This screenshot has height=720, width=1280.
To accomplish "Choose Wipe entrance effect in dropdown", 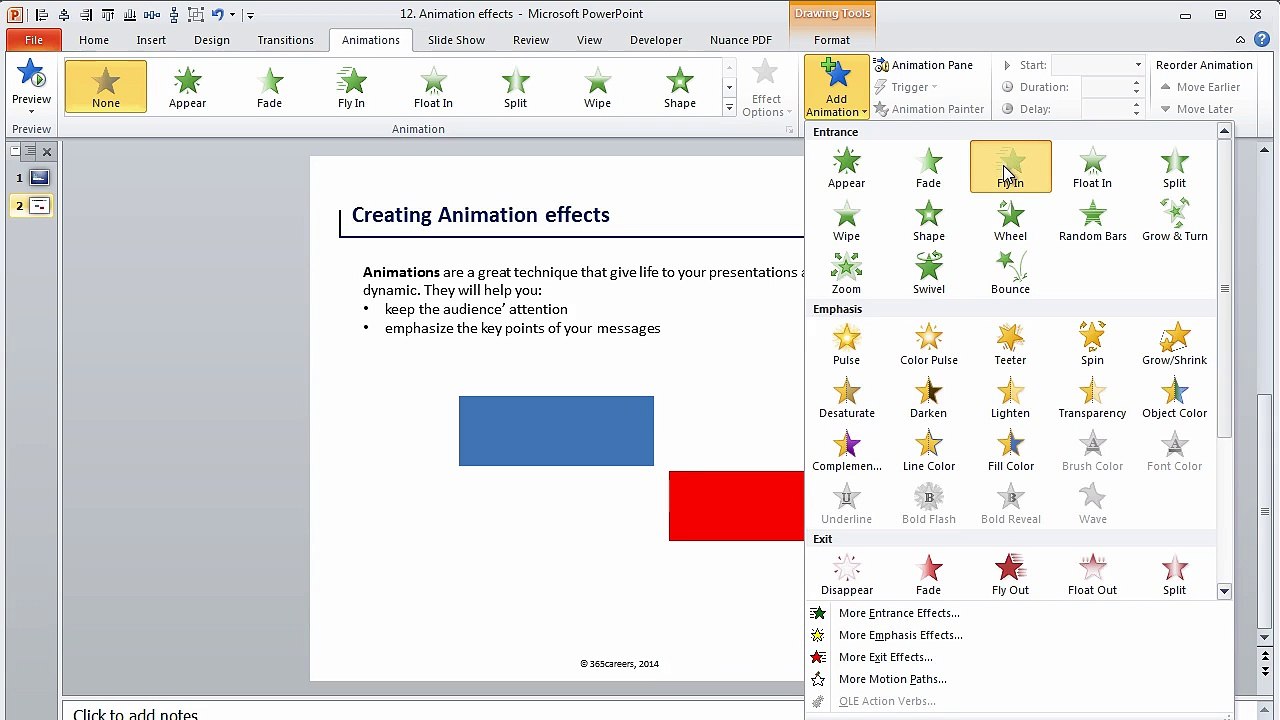I will point(846,220).
